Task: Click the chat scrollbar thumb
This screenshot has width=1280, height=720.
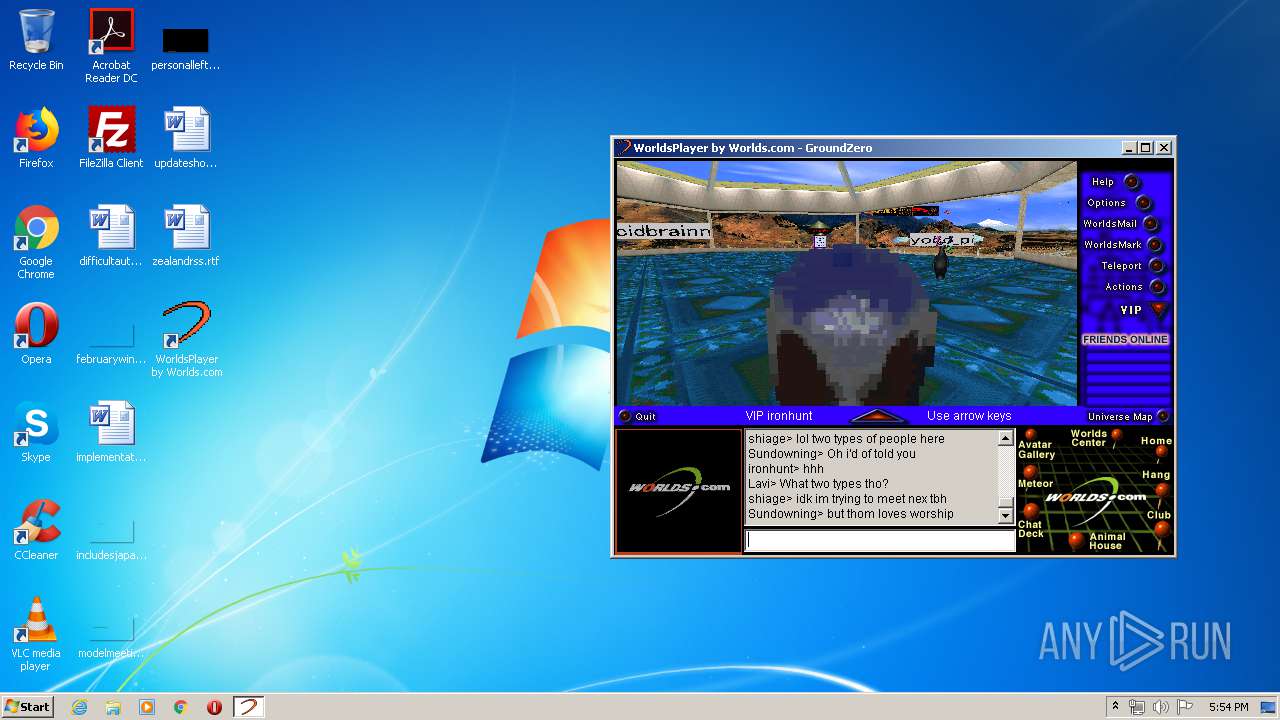Action: (1005, 502)
